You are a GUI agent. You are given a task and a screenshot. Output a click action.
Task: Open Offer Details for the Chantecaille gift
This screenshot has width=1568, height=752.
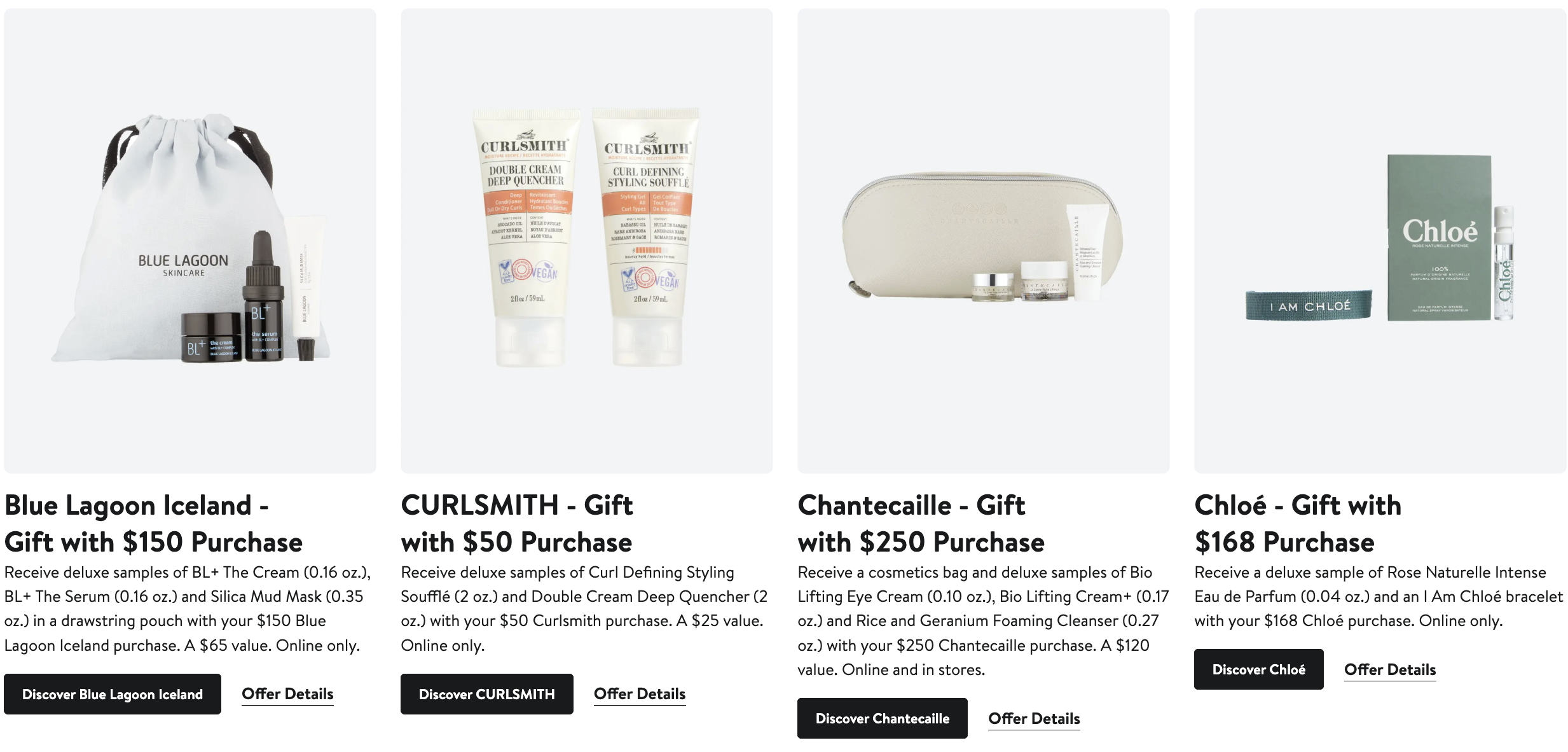pyautogui.click(x=1034, y=719)
